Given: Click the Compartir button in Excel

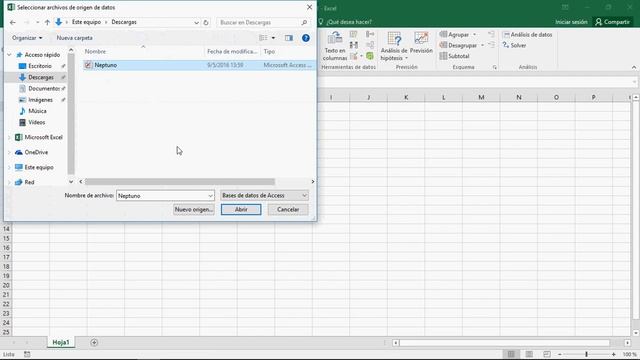Looking at the screenshot, I should pyautogui.click(x=613, y=22).
